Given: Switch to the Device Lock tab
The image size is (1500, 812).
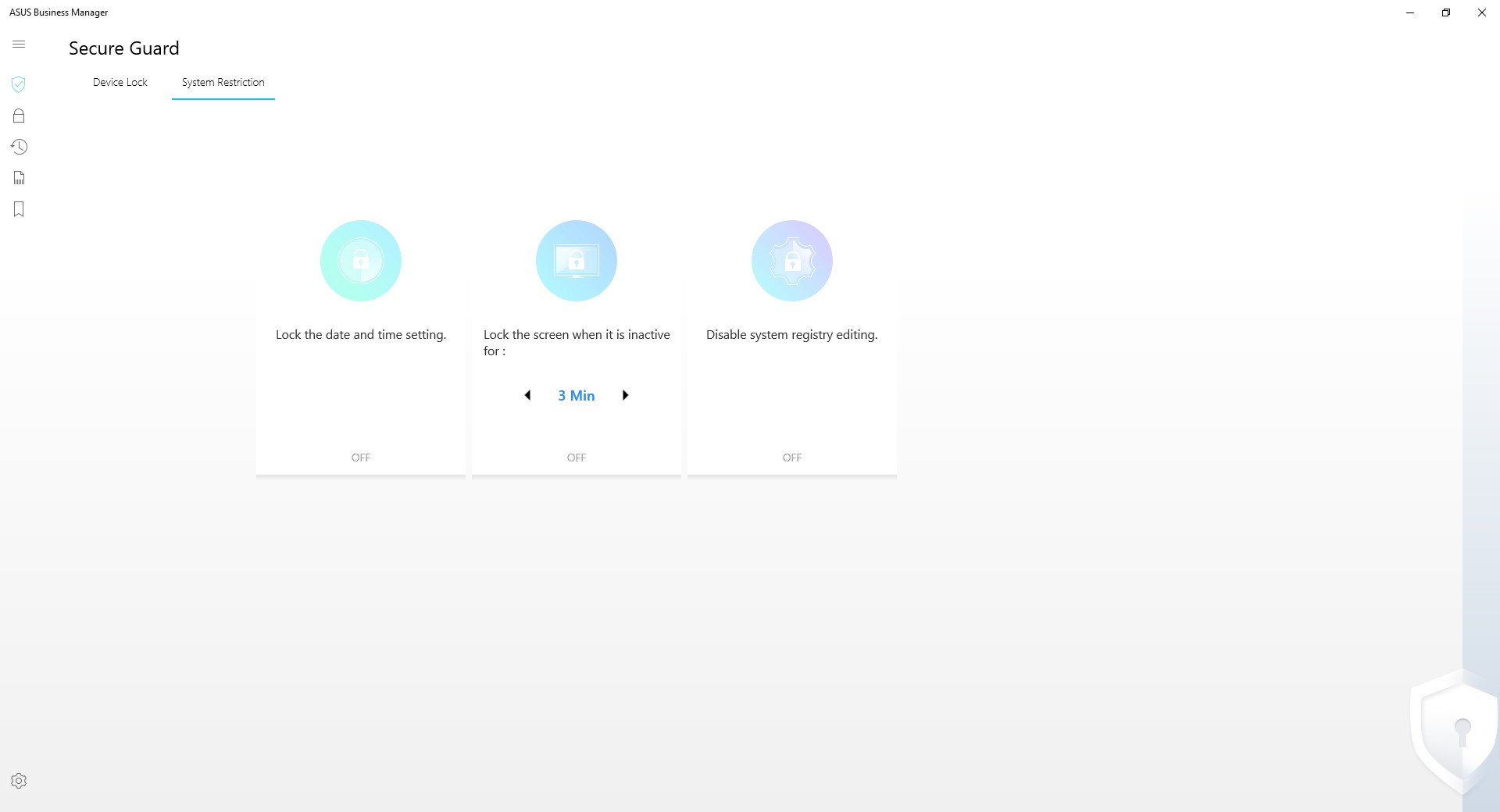Looking at the screenshot, I should [x=120, y=82].
